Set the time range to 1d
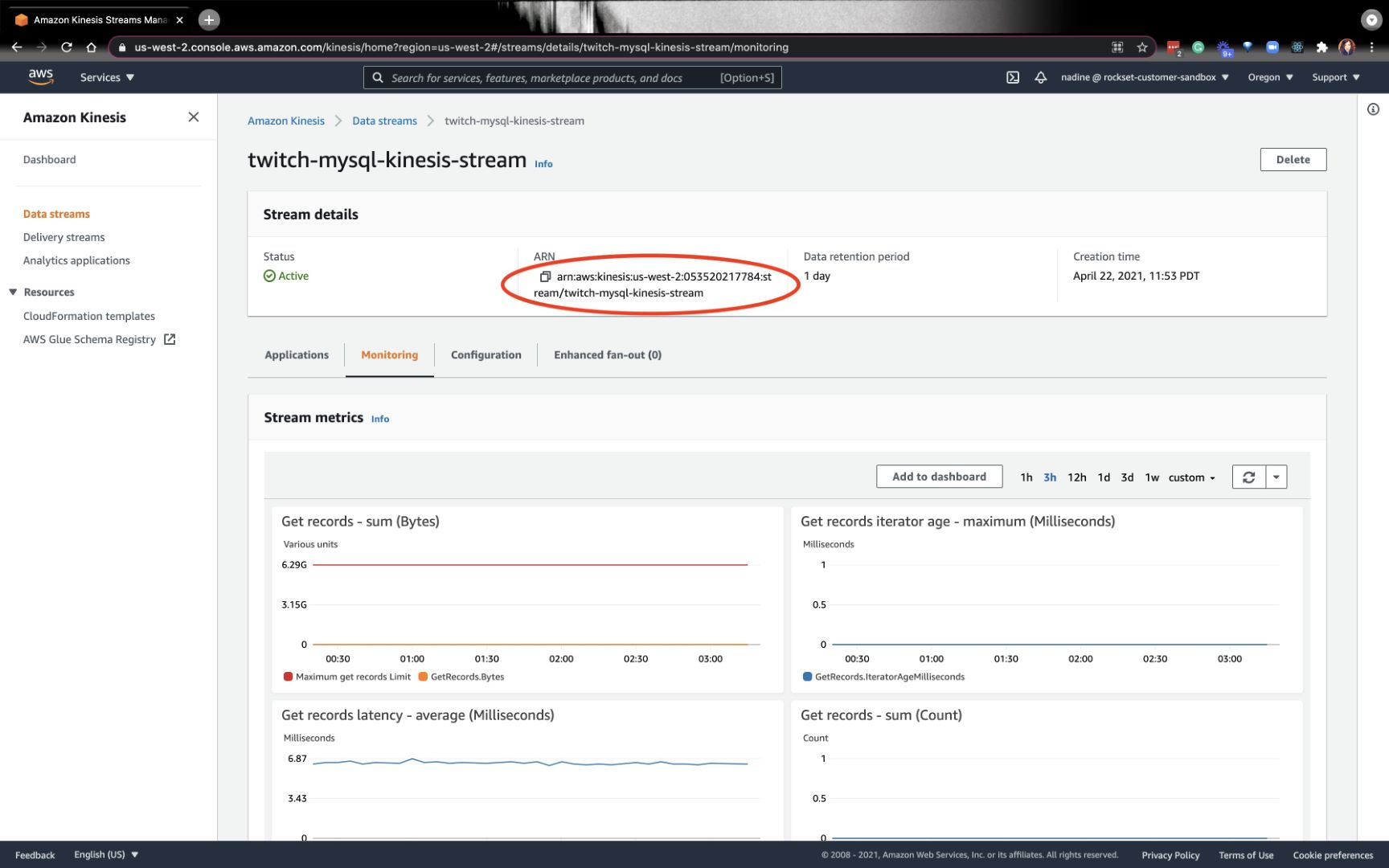 1104,477
